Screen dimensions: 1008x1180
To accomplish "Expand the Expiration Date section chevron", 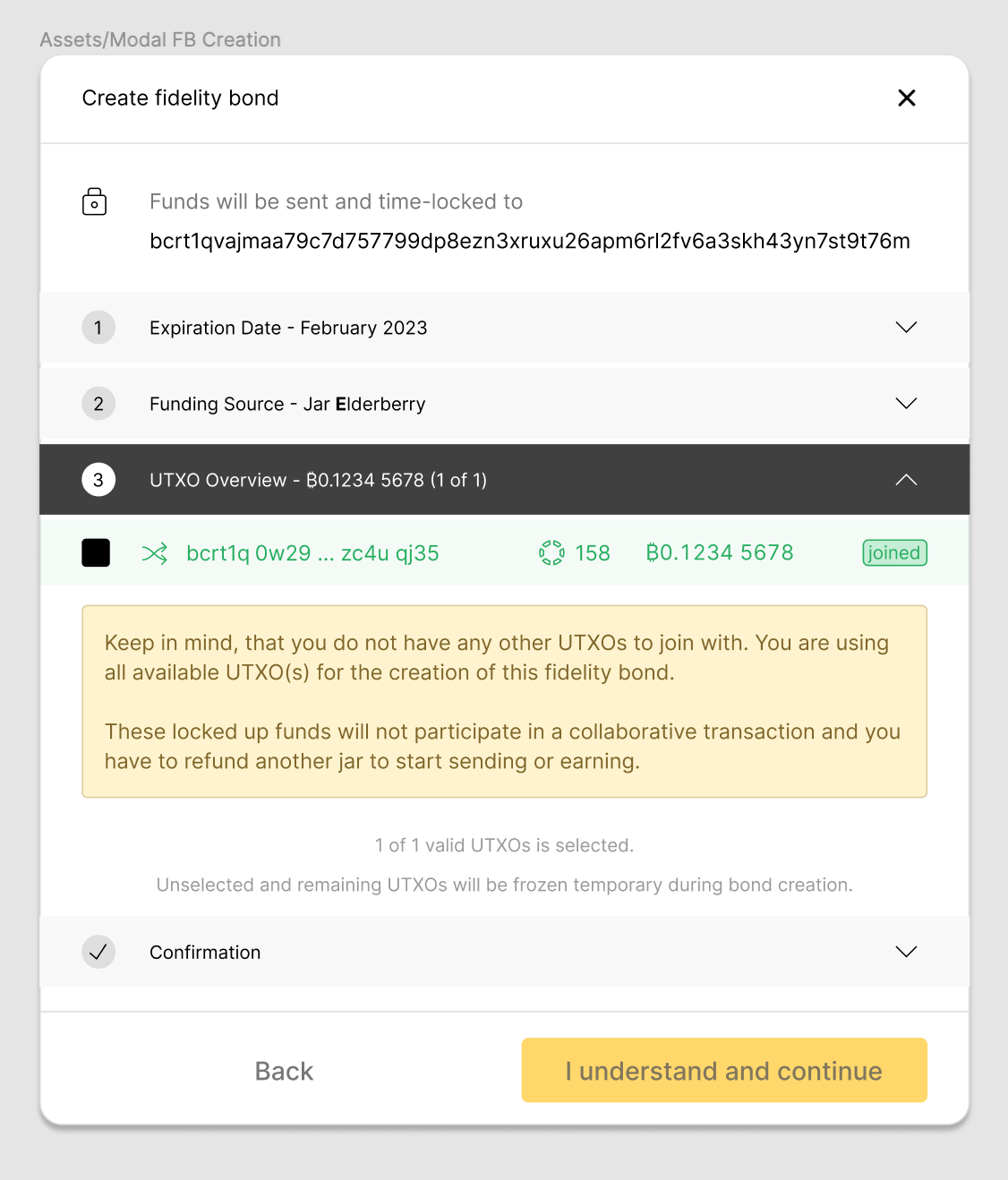I will click(906, 328).
